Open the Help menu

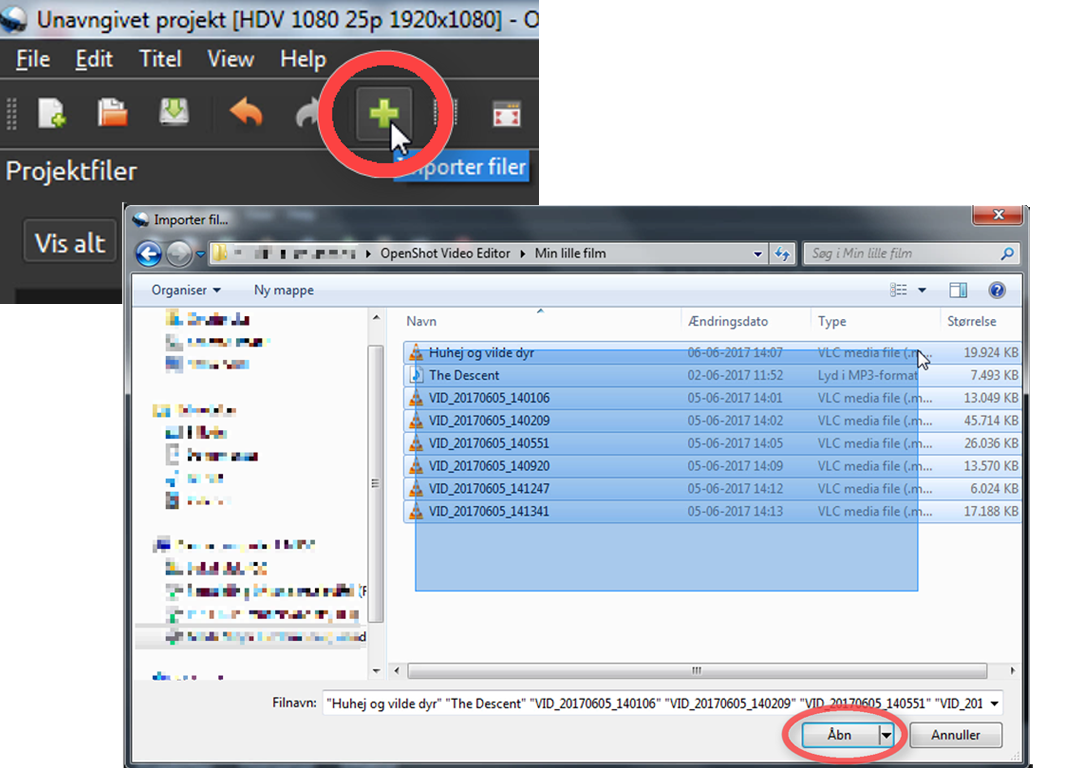(302, 59)
